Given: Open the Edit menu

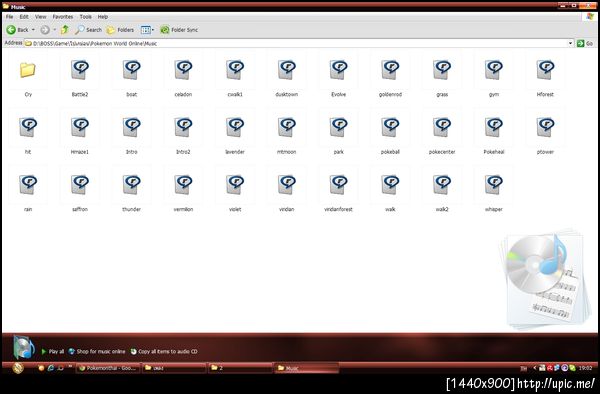Looking at the screenshot, I should pos(24,17).
